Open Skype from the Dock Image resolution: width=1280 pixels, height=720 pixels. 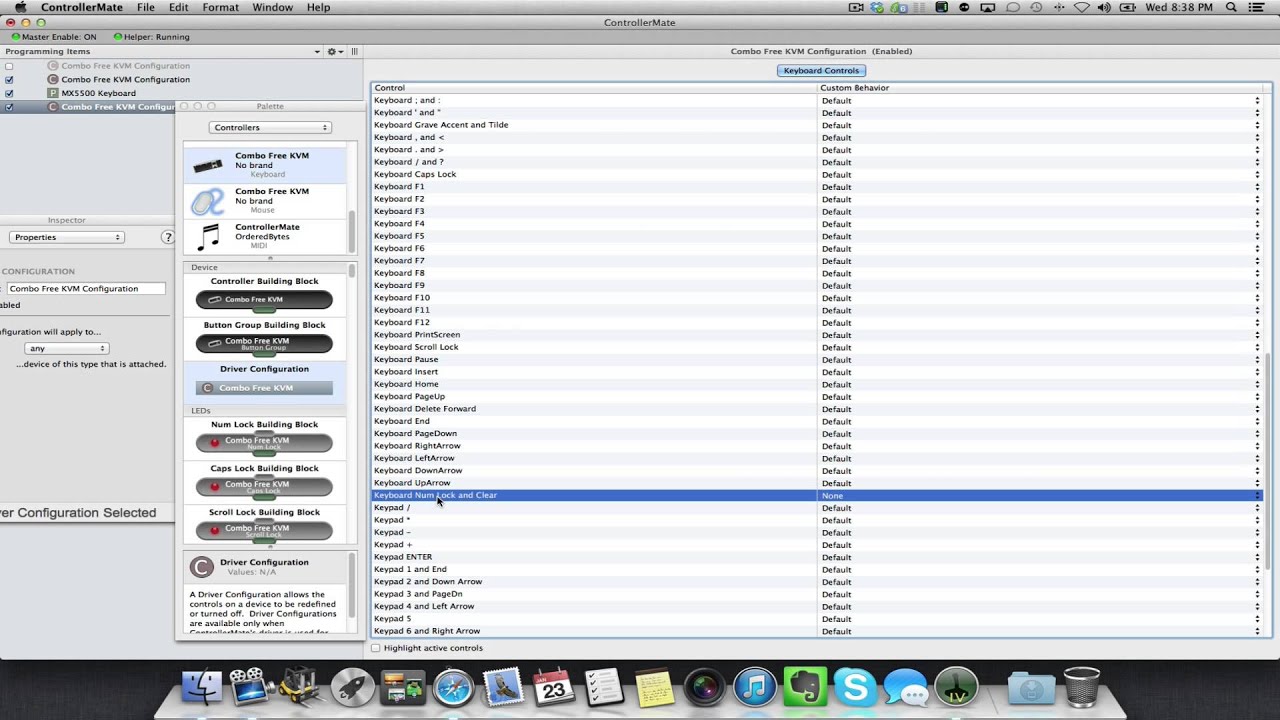(x=856, y=687)
